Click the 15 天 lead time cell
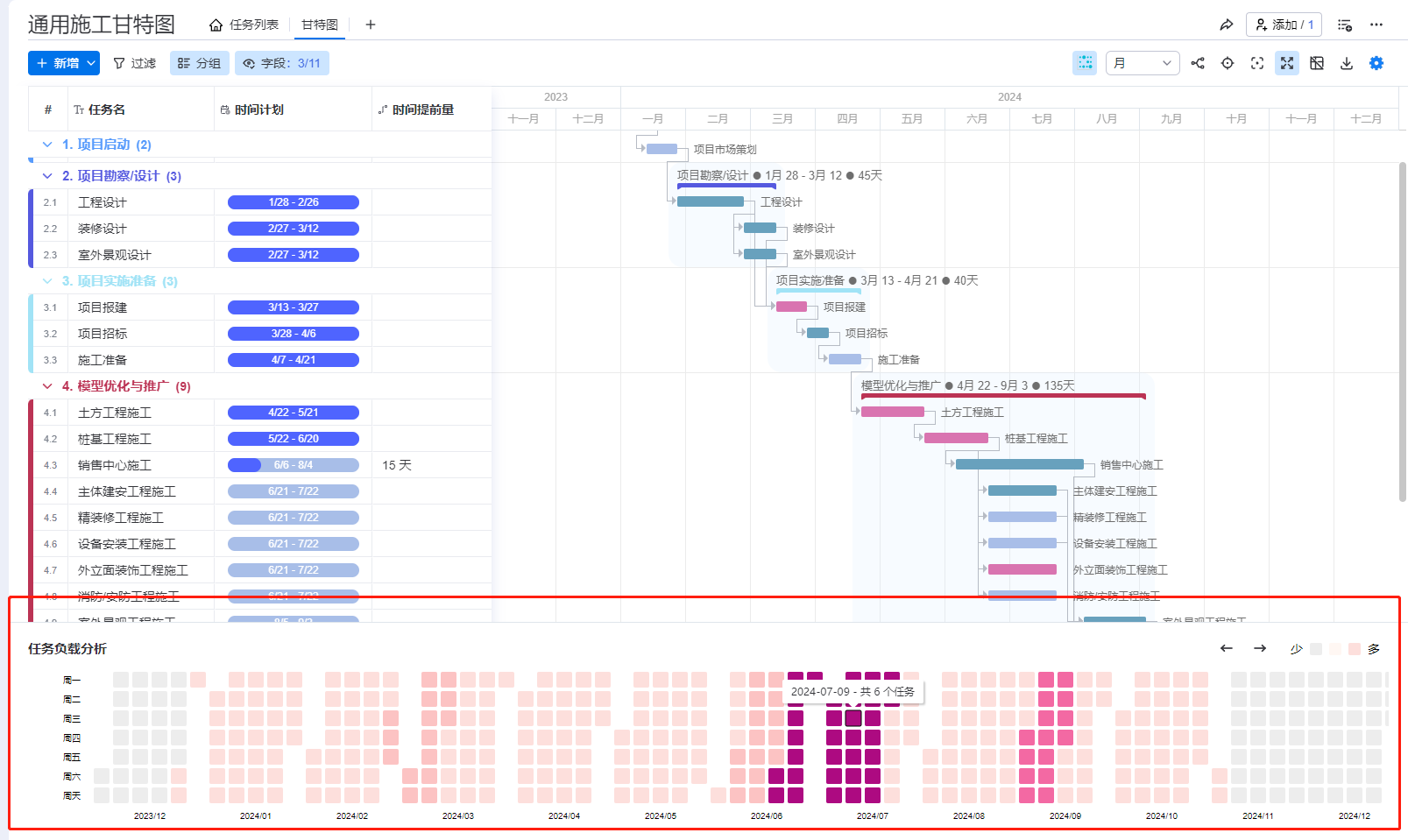Screen dimensions: 1408x840 (432, 465)
